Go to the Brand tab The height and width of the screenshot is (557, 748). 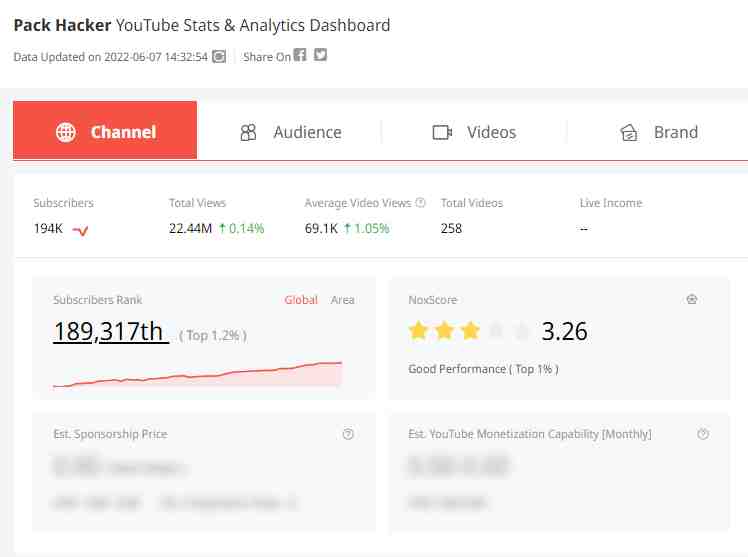tap(659, 132)
